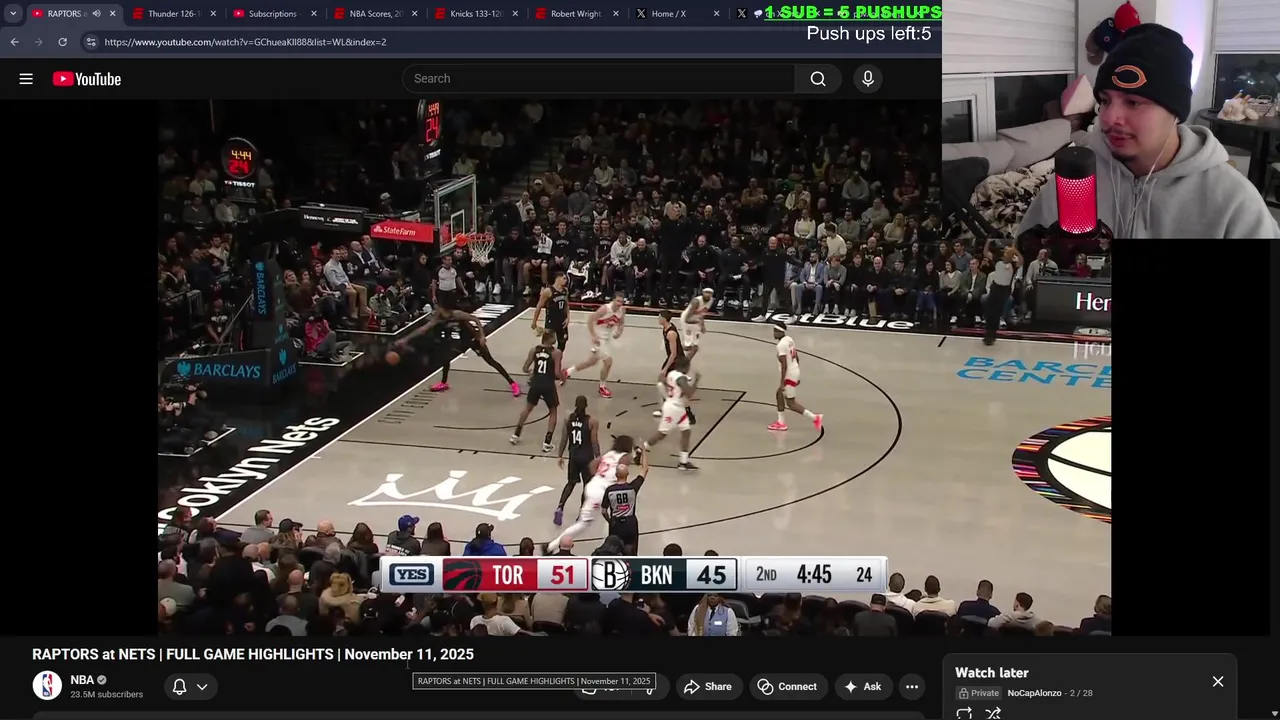
Task: Click the 23.5M subscribers text
Action: tap(106, 694)
